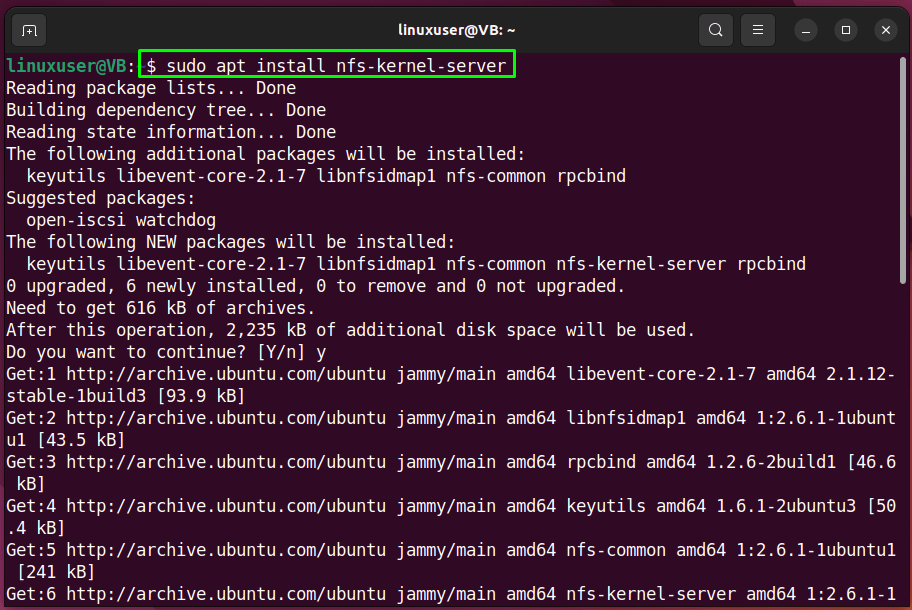Viewport: 912px width, 610px height.
Task: Open a new terminal tab
Action: point(29,30)
